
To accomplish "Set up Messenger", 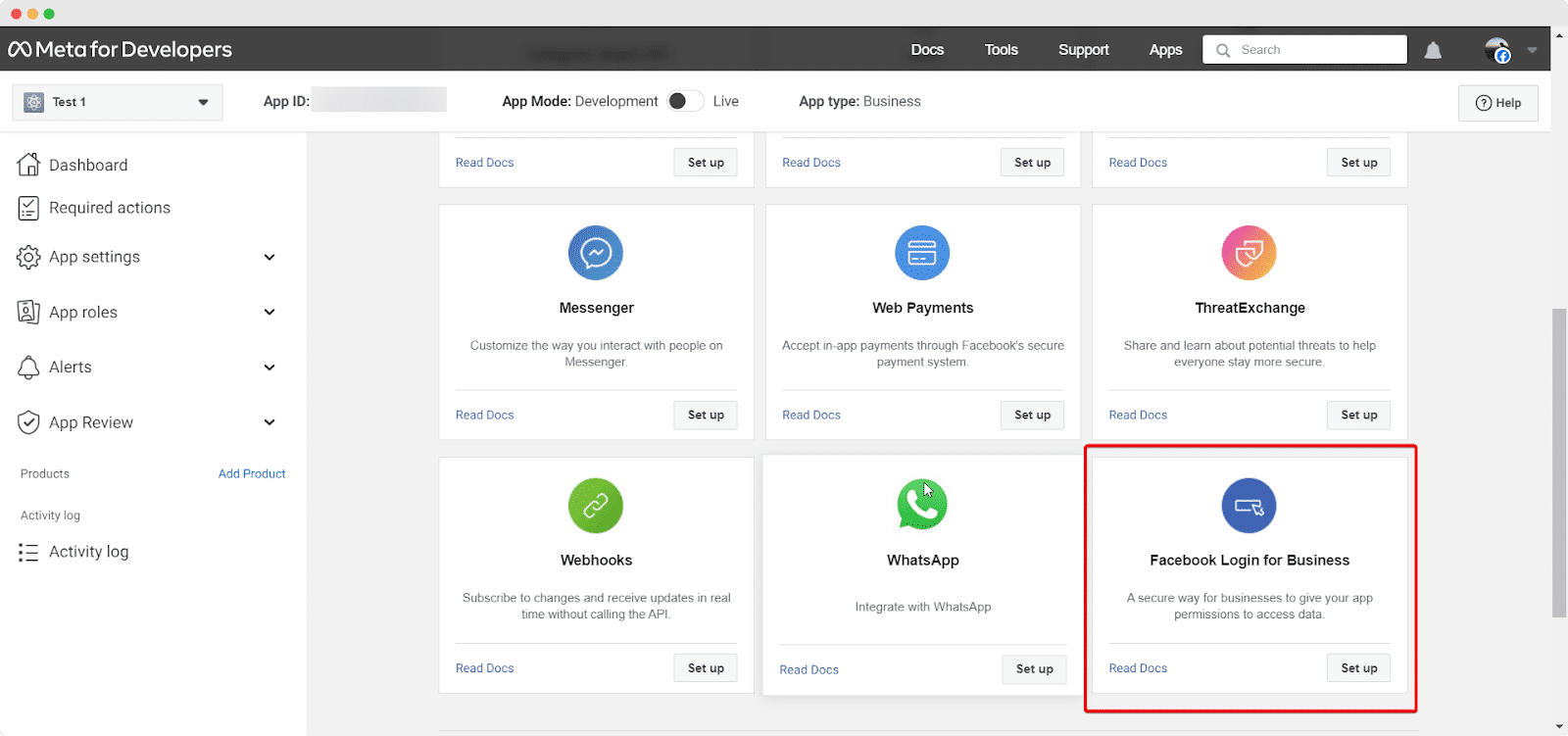I will point(706,416).
